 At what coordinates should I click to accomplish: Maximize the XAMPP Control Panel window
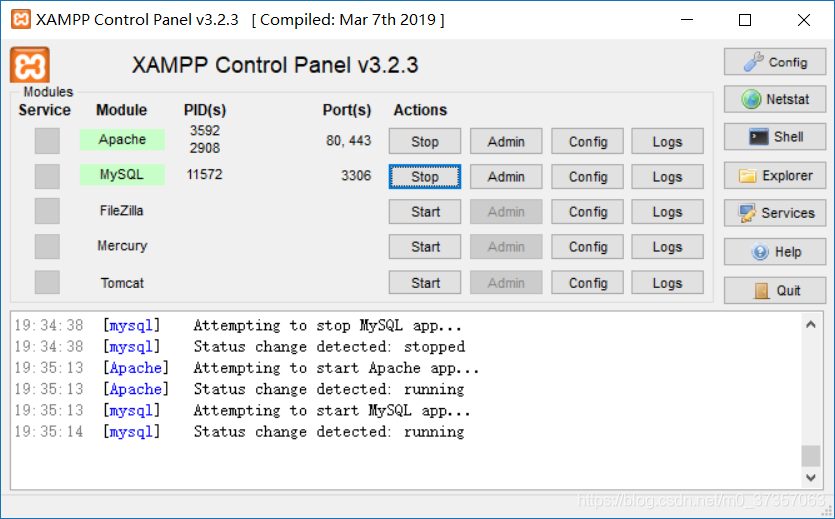tap(745, 20)
